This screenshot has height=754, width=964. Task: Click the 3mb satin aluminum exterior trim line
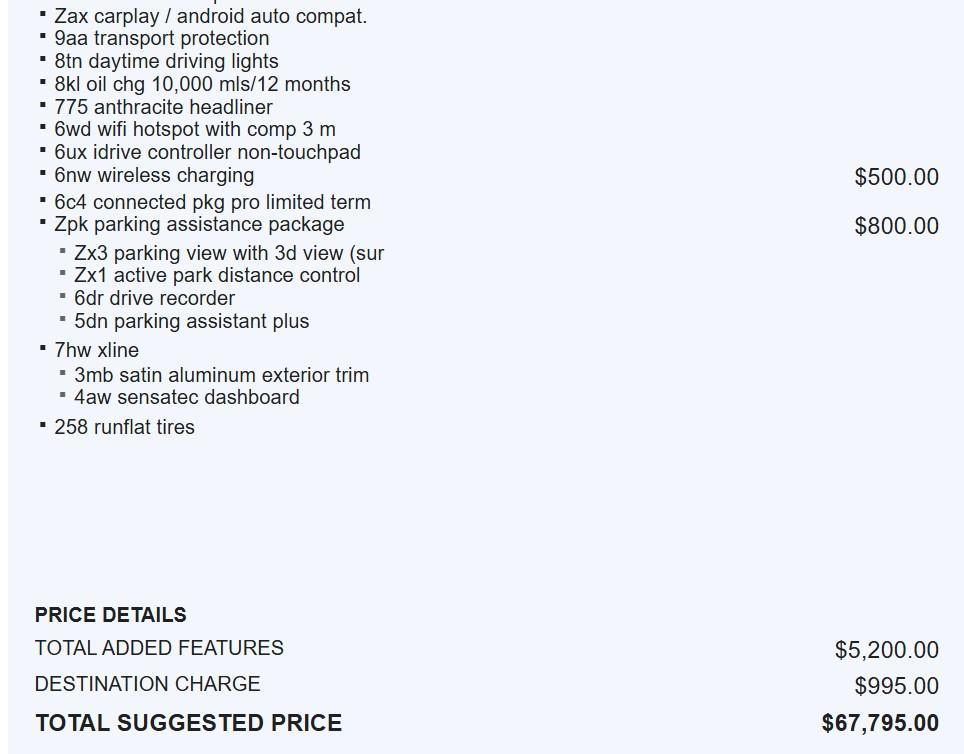[221, 375]
